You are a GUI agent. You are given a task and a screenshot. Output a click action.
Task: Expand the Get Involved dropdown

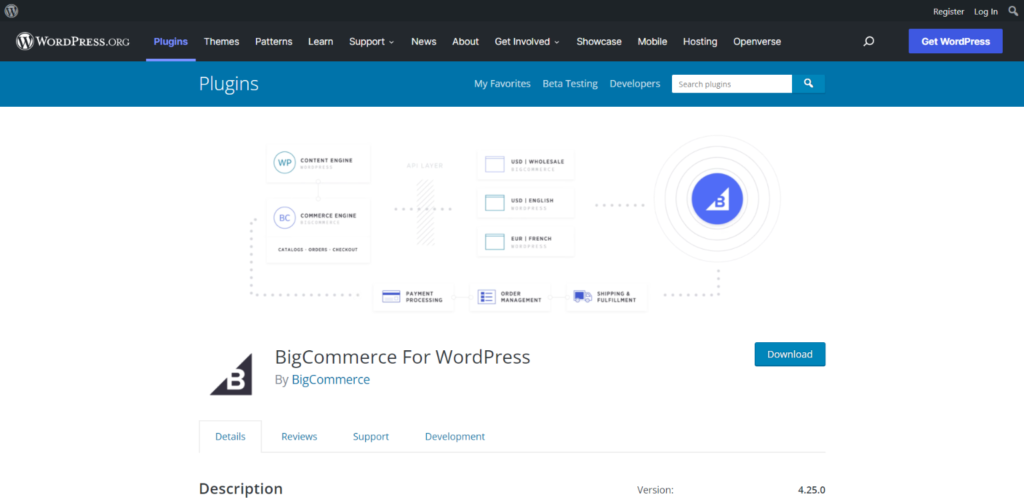click(527, 41)
